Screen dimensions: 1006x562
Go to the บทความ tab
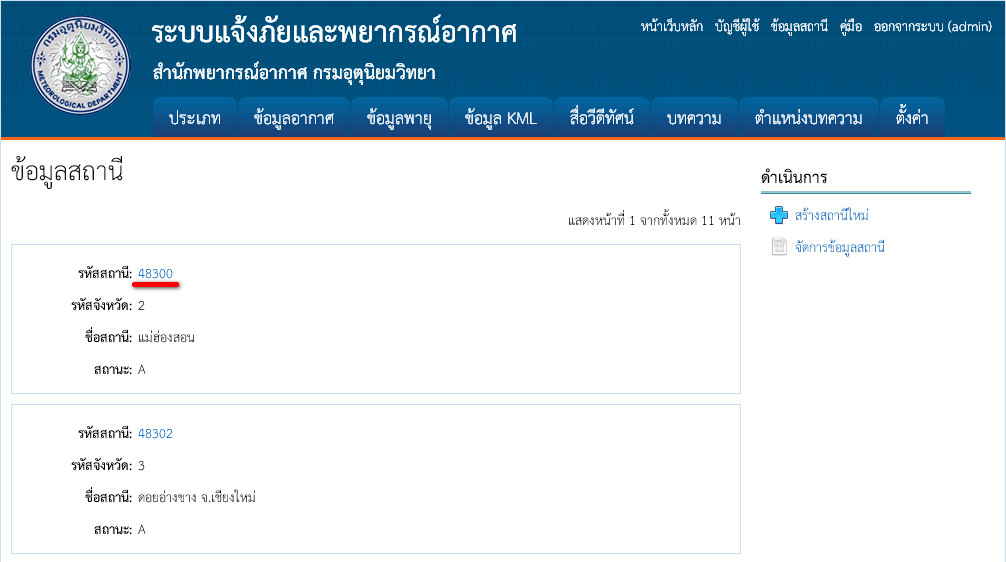(694, 118)
